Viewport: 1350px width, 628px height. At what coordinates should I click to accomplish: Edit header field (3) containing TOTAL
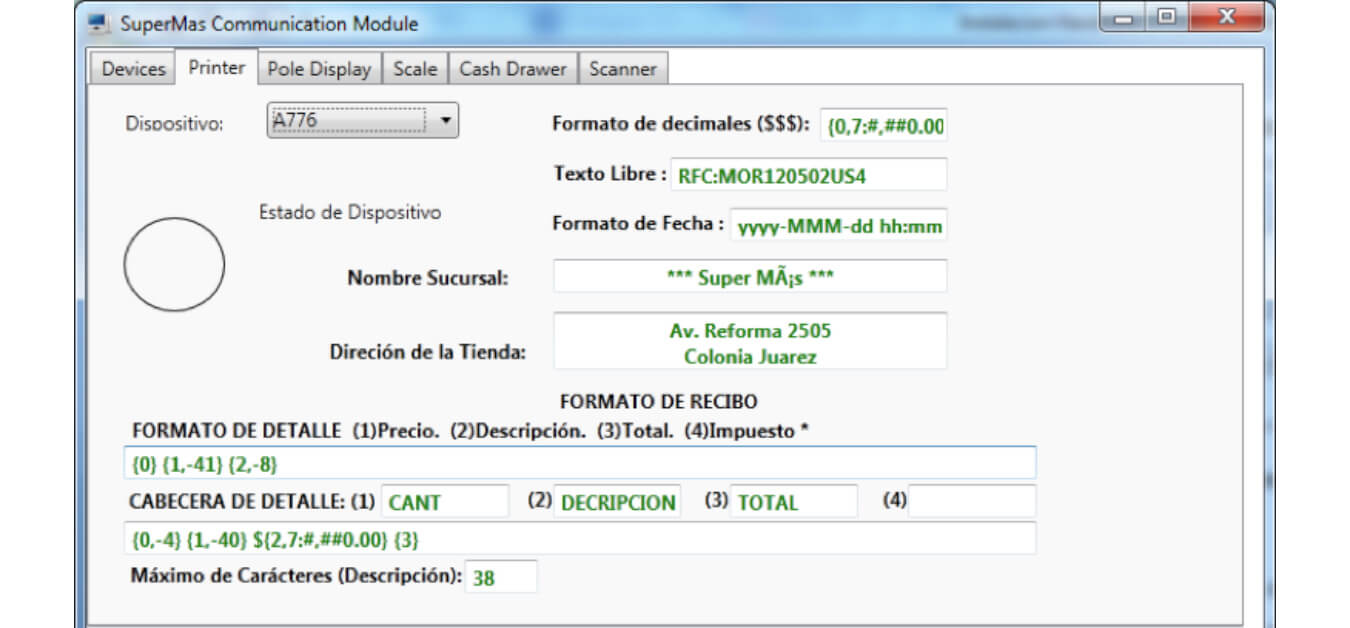tap(794, 501)
